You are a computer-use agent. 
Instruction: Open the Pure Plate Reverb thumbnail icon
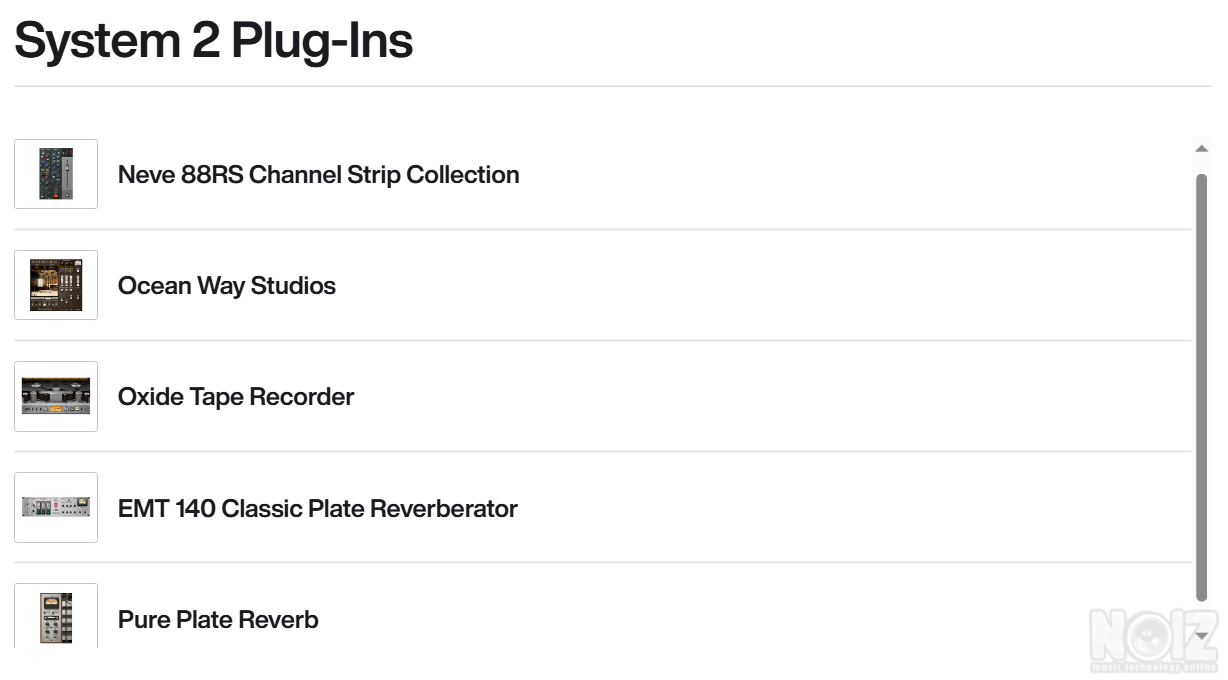coord(56,617)
